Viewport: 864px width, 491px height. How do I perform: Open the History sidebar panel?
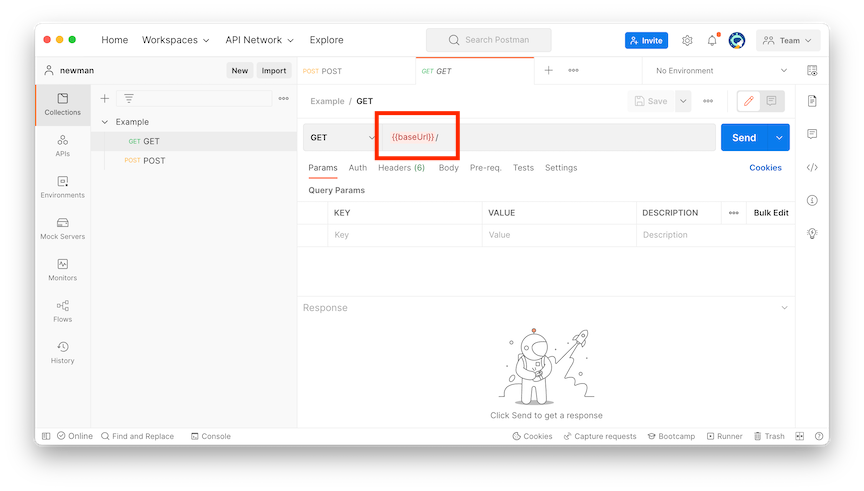[x=63, y=352]
